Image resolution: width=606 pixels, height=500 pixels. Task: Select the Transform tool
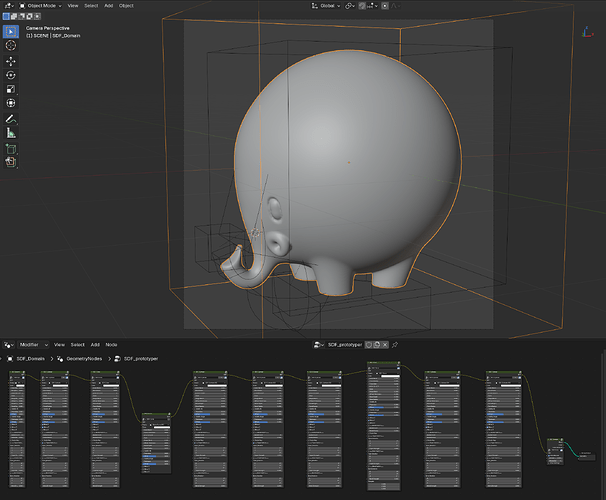[11, 103]
